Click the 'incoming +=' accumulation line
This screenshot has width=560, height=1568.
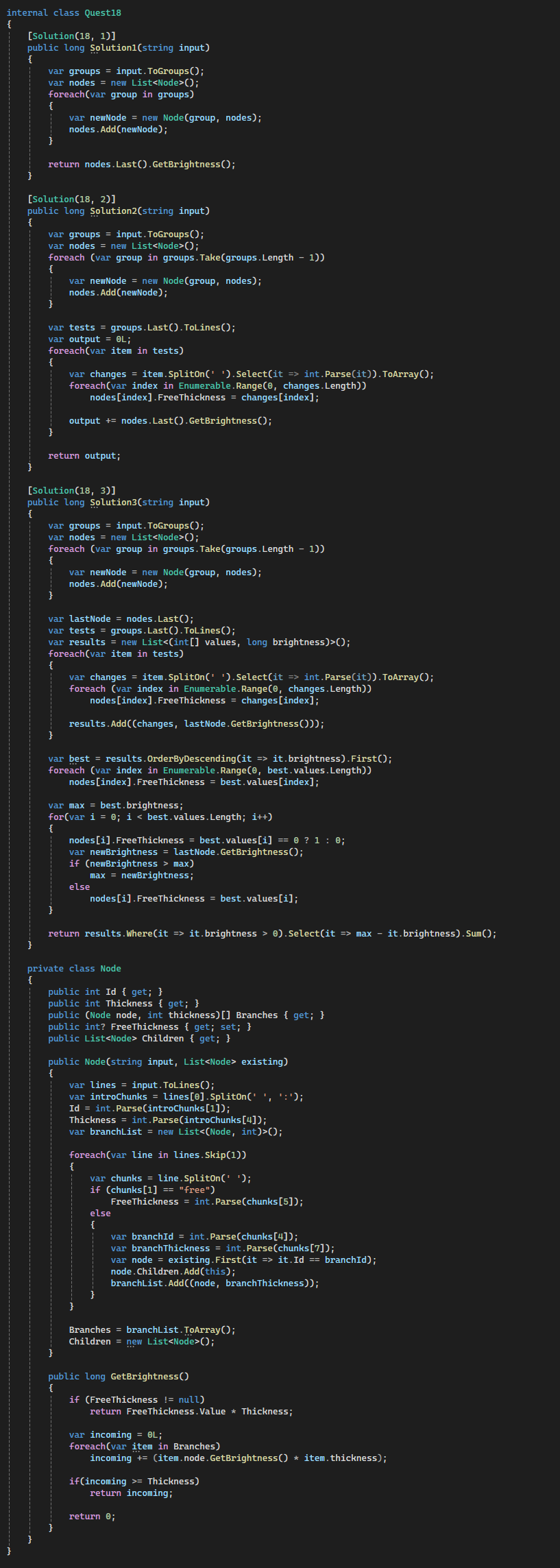pyautogui.click(x=239, y=1458)
